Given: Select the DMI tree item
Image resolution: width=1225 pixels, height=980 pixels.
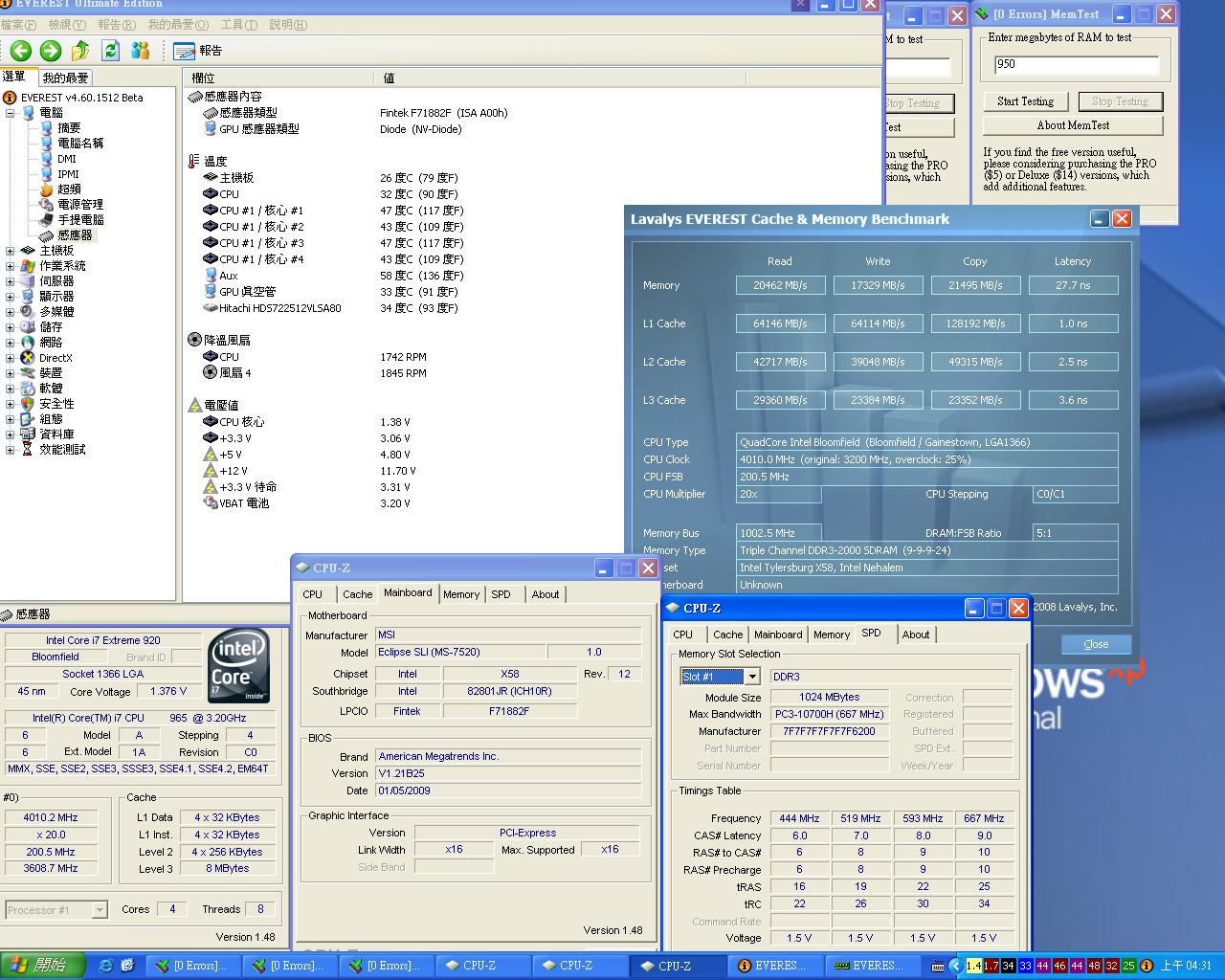Looking at the screenshot, I should pos(66,159).
